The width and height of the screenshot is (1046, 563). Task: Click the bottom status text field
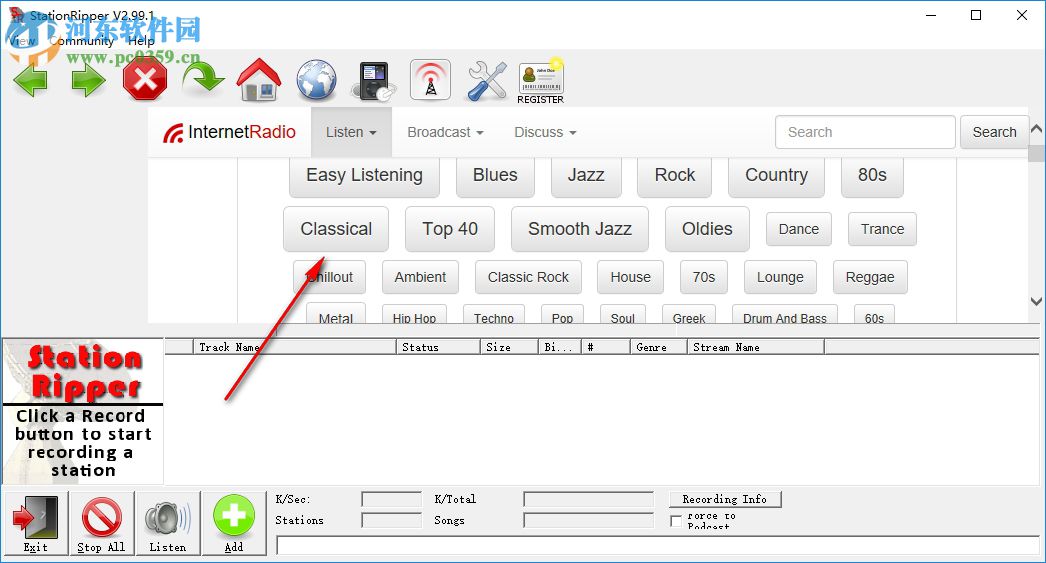pos(658,546)
